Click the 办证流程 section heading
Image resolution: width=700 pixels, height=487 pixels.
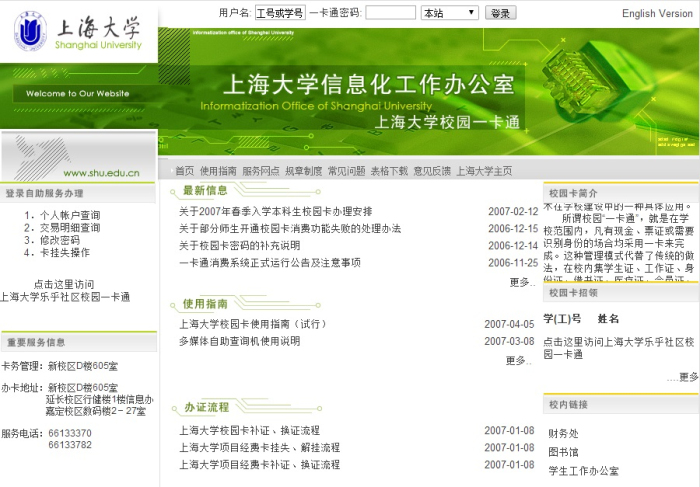207,407
